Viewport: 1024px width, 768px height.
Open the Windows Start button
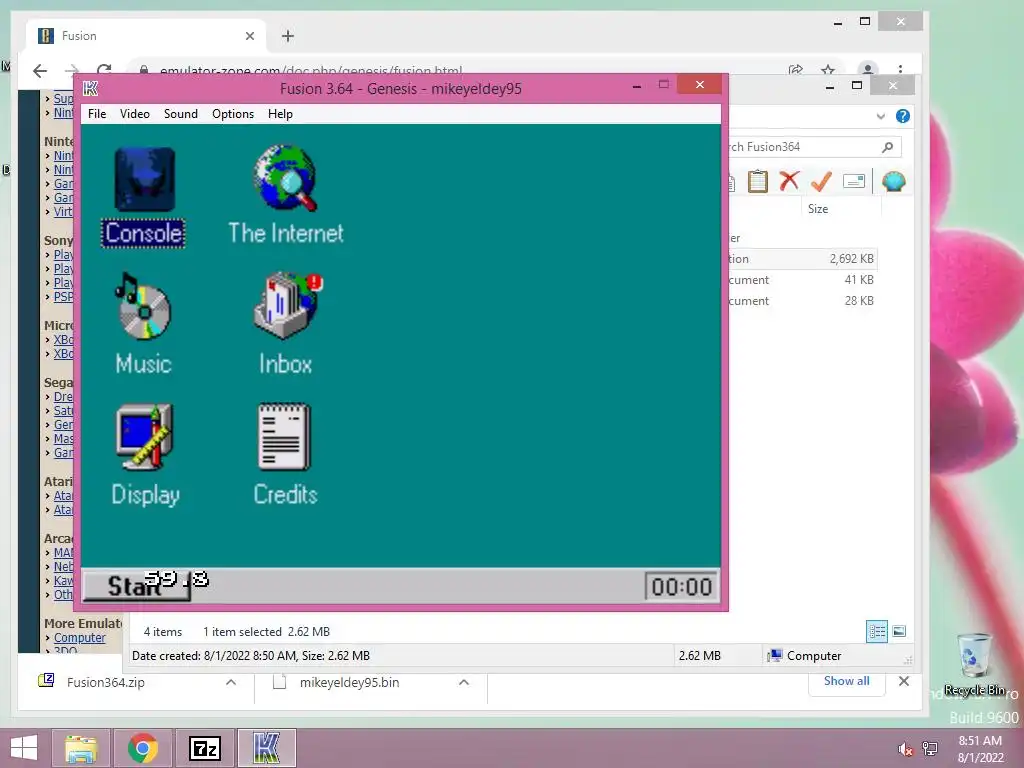click(24, 748)
